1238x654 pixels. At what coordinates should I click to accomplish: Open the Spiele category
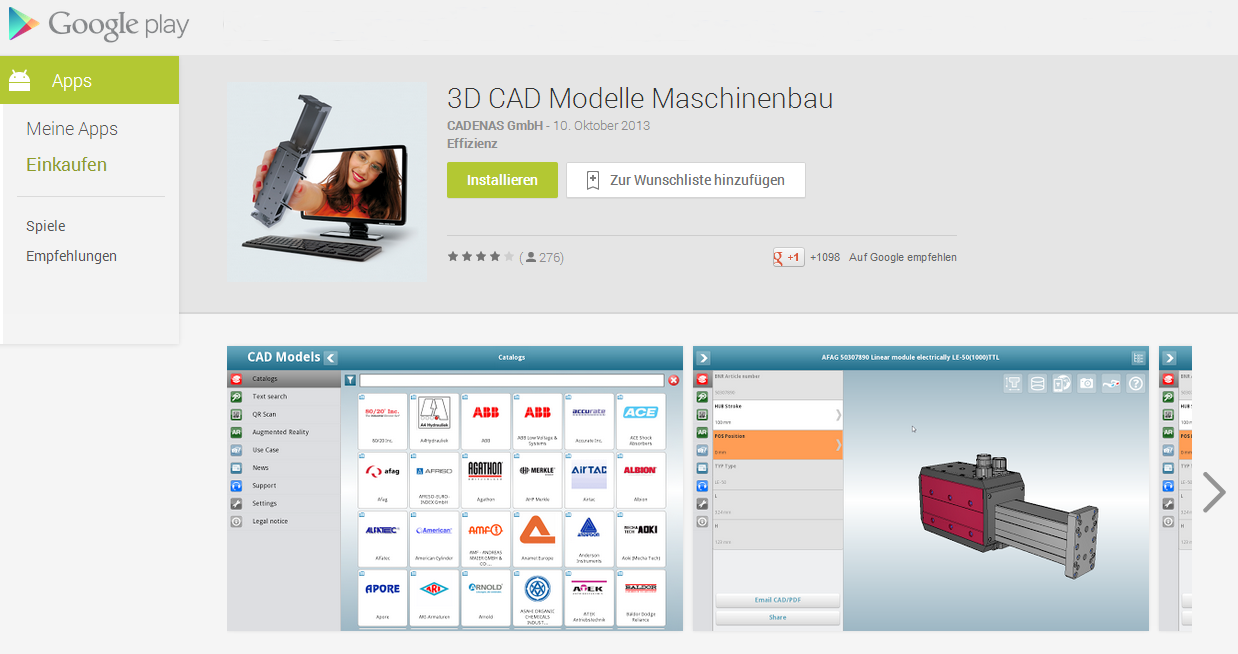(x=46, y=226)
